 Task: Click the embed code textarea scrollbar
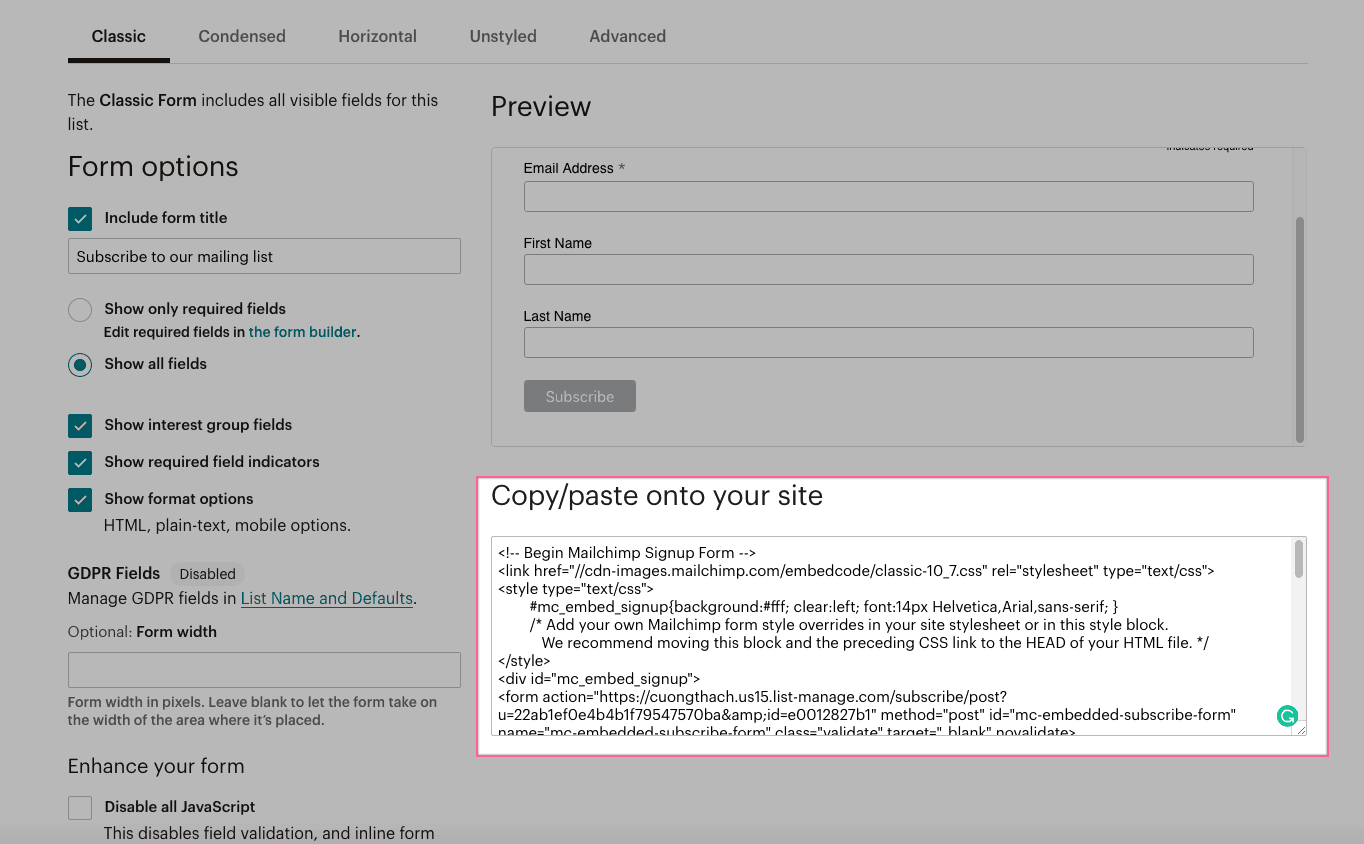pyautogui.click(x=1298, y=560)
